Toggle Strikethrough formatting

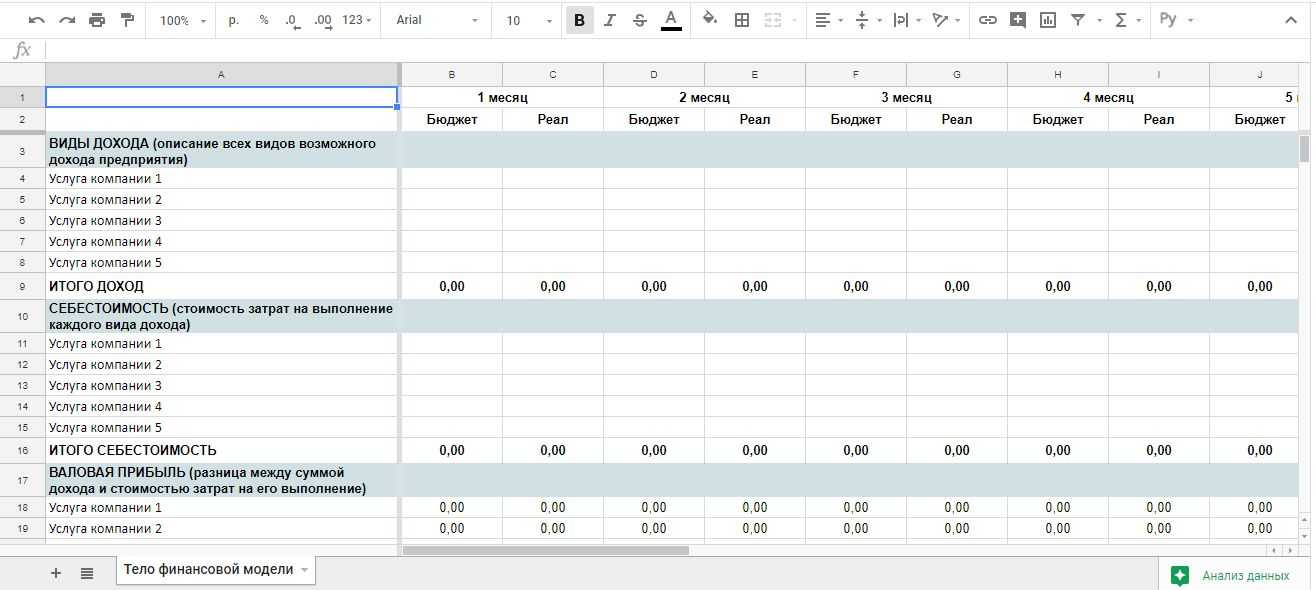[x=640, y=20]
